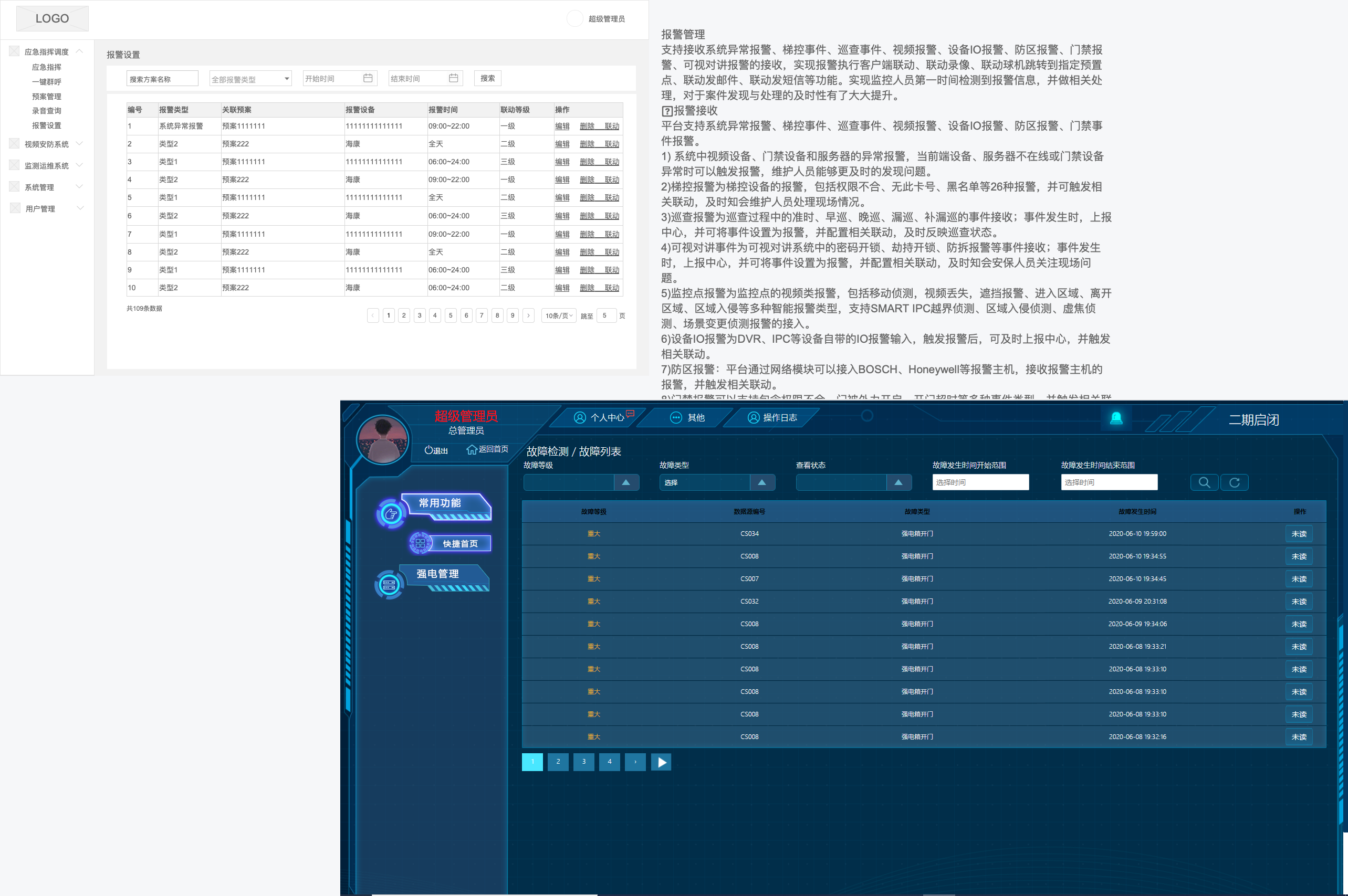This screenshot has height=896, width=1348.
Task: Click the 故障发生时间结束范围 time input
Action: (1109, 482)
